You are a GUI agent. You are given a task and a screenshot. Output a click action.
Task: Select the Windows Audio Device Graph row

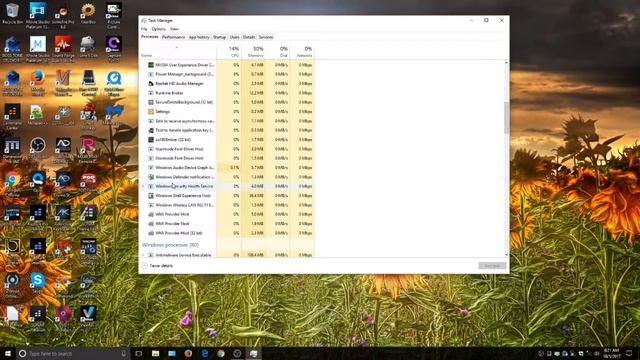pos(227,167)
